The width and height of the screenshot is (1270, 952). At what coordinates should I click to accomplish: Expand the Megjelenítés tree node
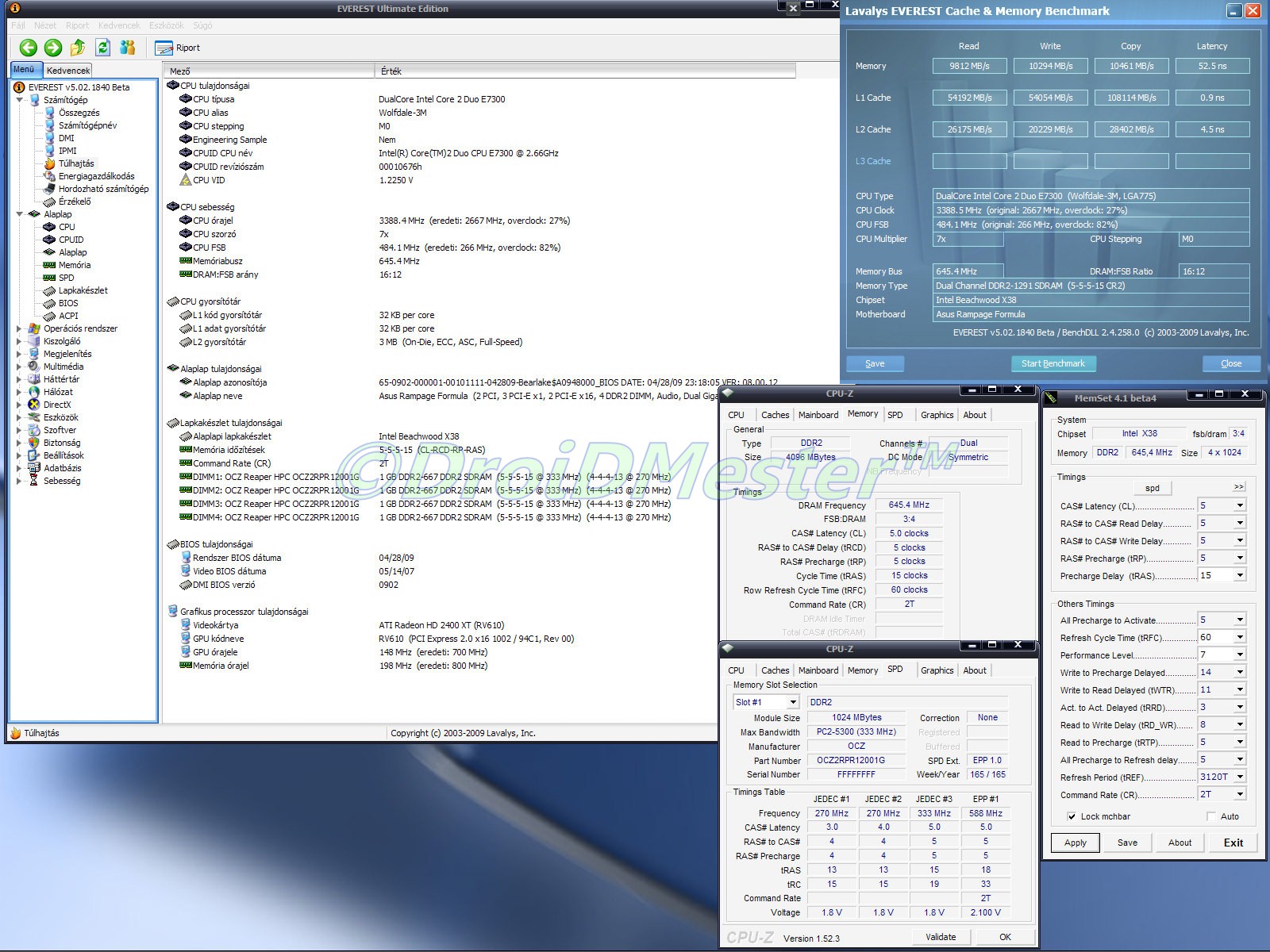click(20, 354)
